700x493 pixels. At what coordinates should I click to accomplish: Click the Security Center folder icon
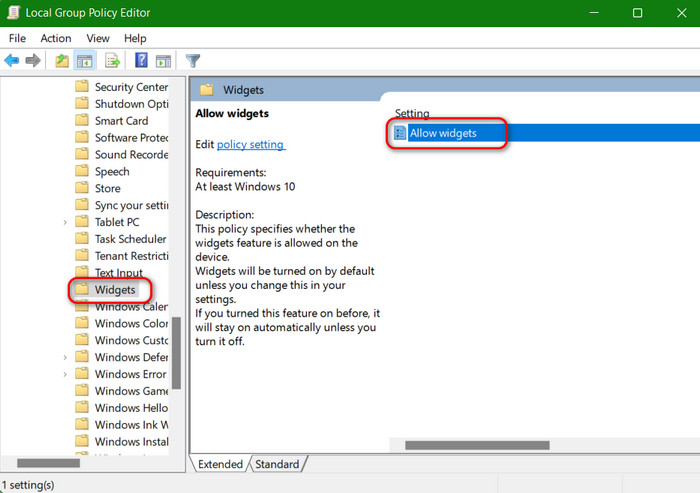click(82, 86)
